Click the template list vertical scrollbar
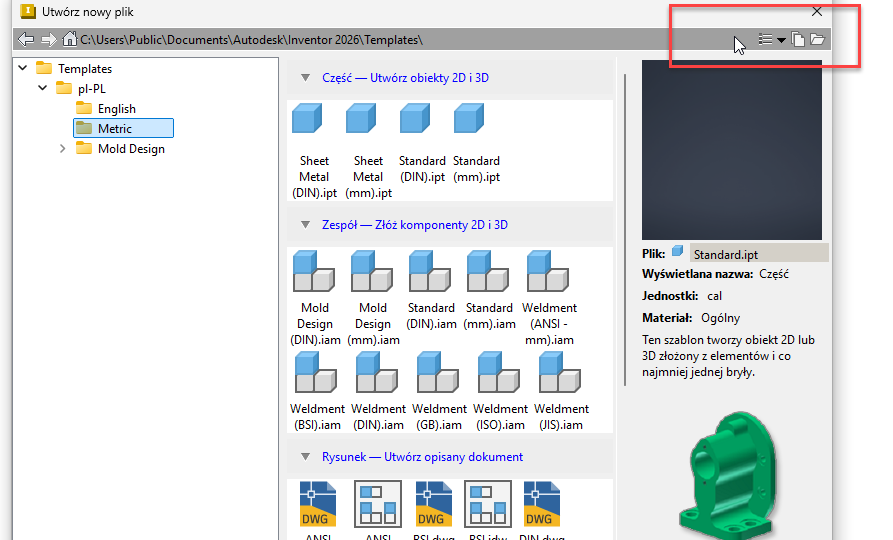This screenshot has height=540, width=893. point(625,230)
